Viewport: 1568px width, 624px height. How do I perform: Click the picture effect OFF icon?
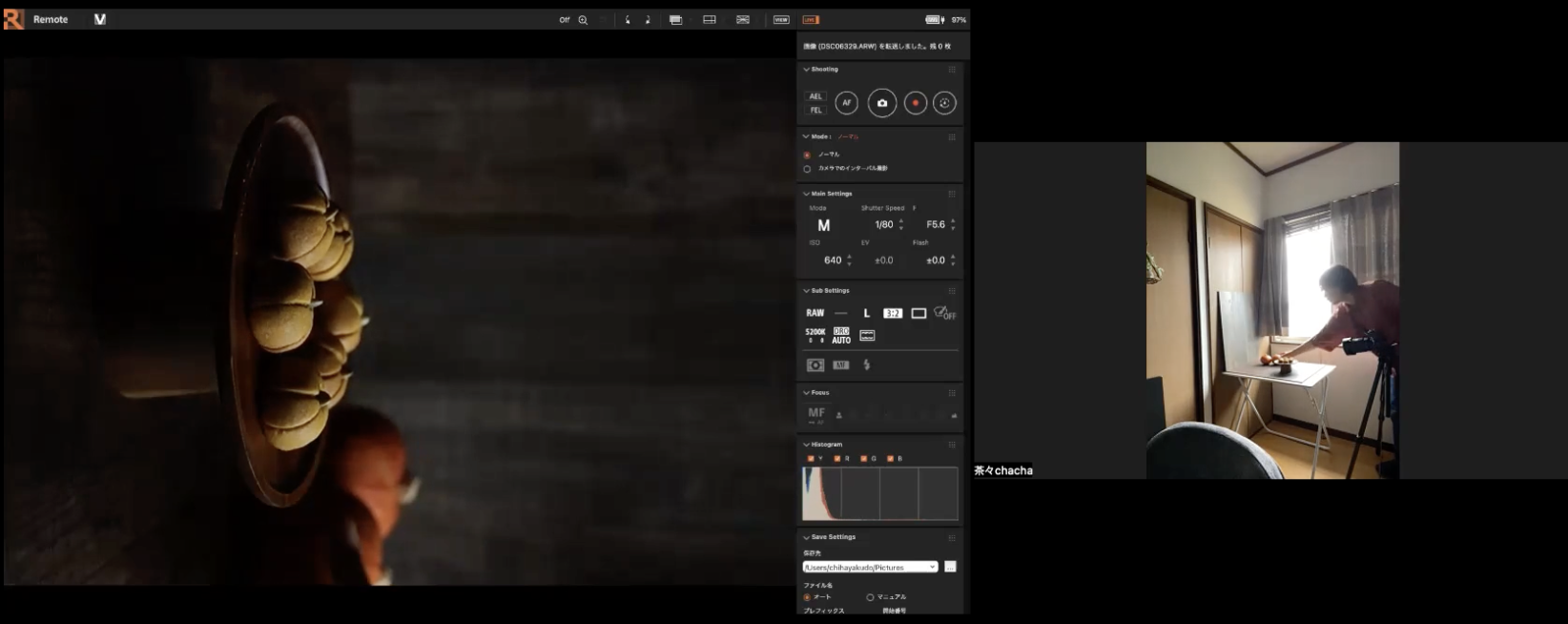point(944,313)
